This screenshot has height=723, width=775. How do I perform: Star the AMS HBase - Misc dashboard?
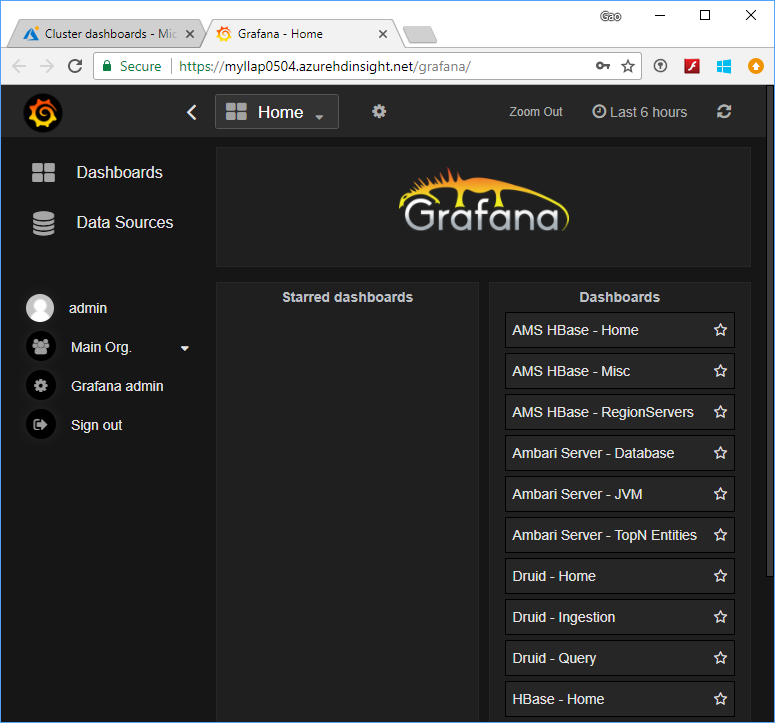tap(721, 371)
